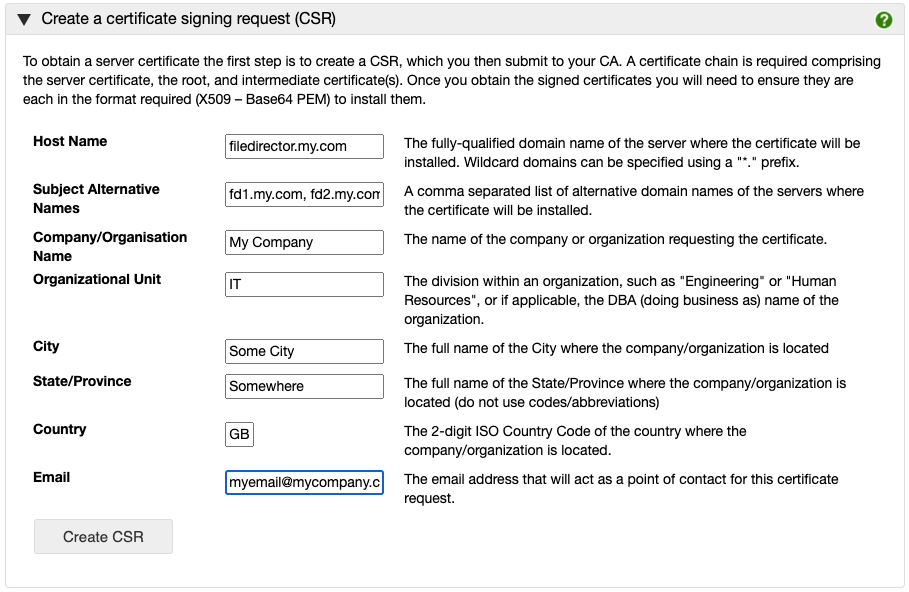
Task: Click the Email address input field
Action: click(x=304, y=483)
